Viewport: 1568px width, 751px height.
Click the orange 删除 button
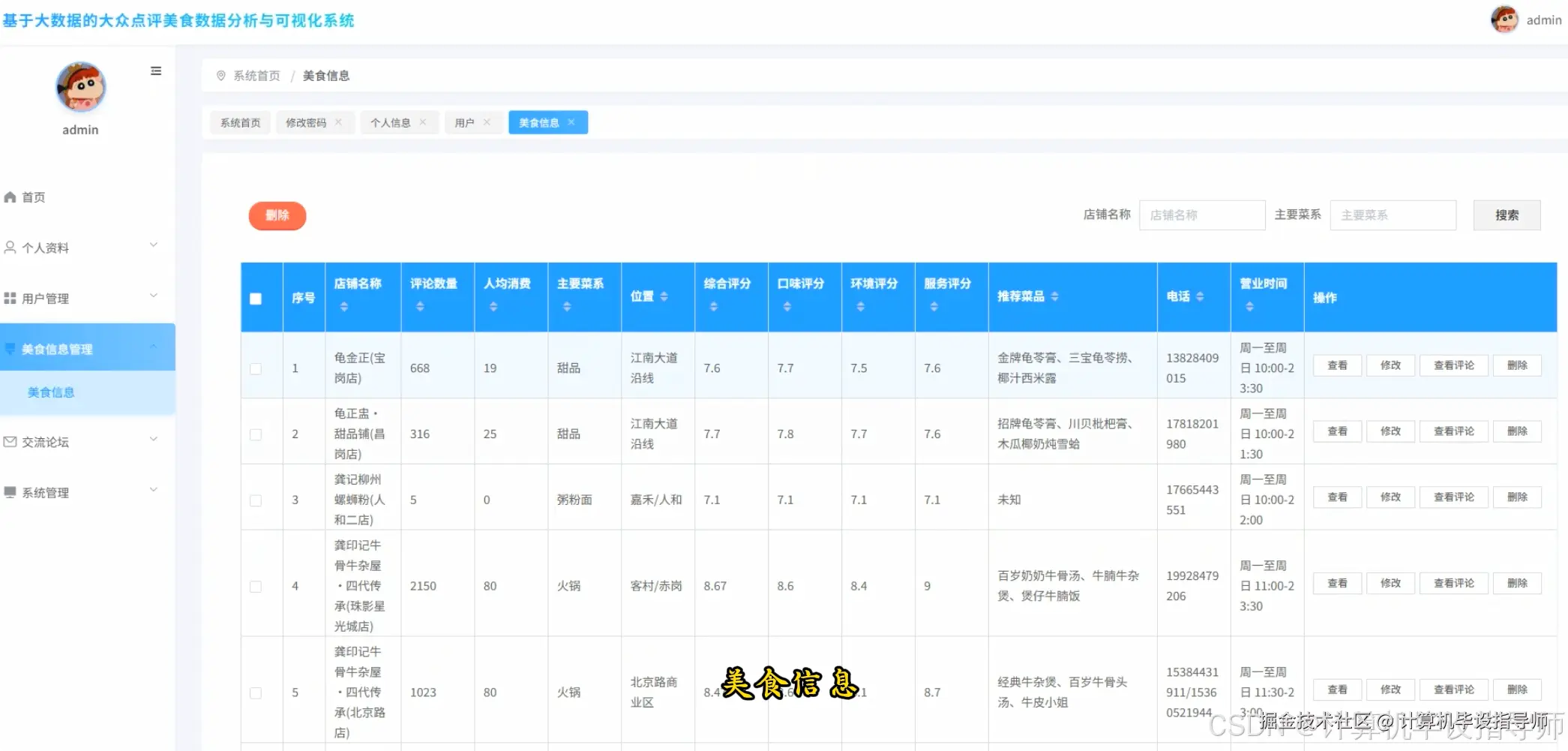coord(277,215)
